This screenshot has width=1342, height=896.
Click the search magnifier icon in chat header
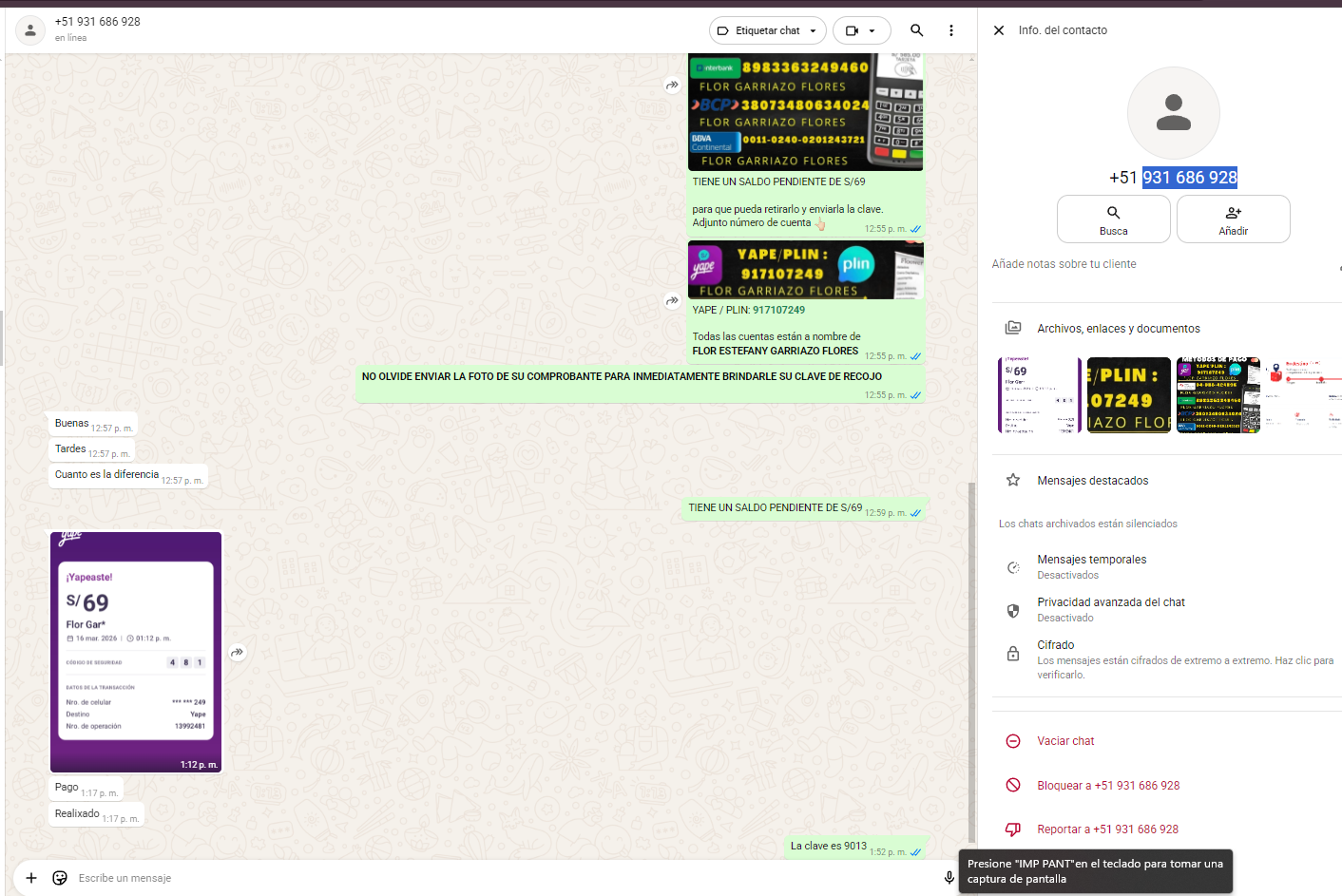click(x=916, y=30)
